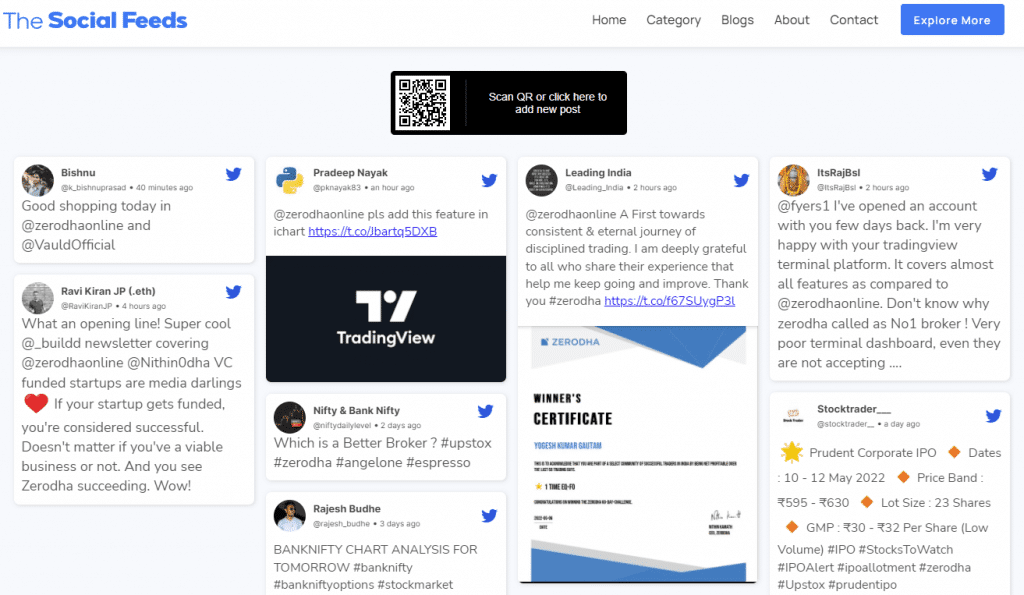Navigate to the Contact page
The image size is (1024, 595).
[853, 19]
